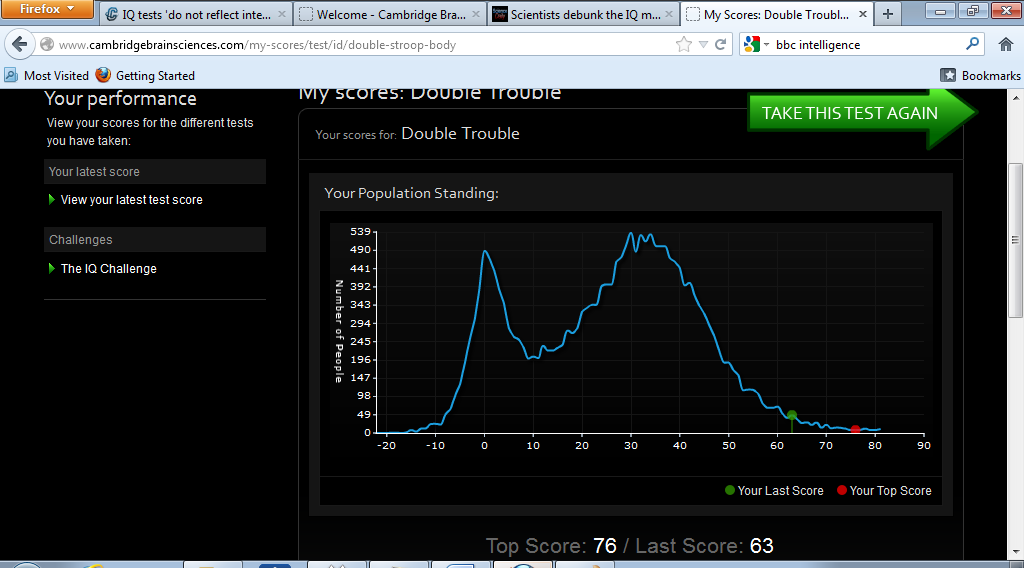This screenshot has height=568, width=1024.
Task: Open the Most Visited bookmarks folder
Action: click(x=46, y=76)
